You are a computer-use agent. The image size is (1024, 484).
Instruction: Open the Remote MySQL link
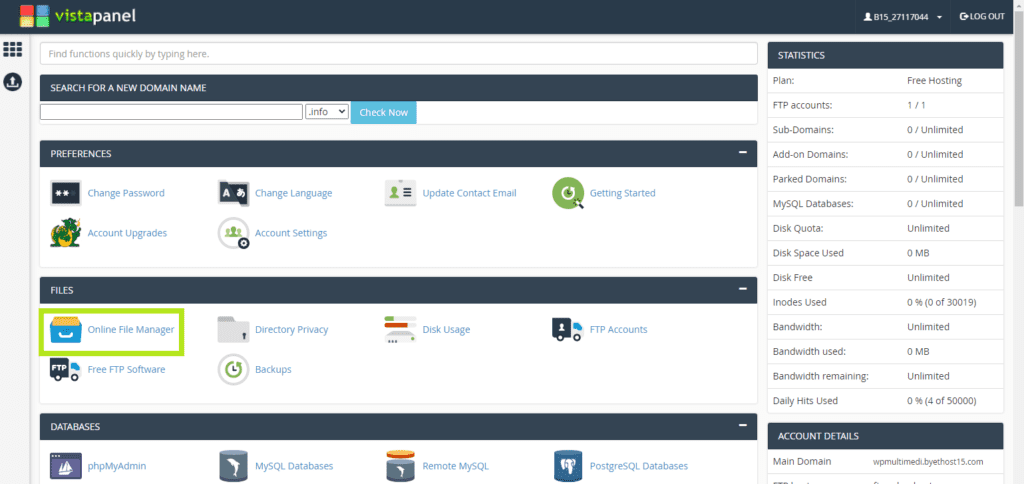[x=455, y=466]
